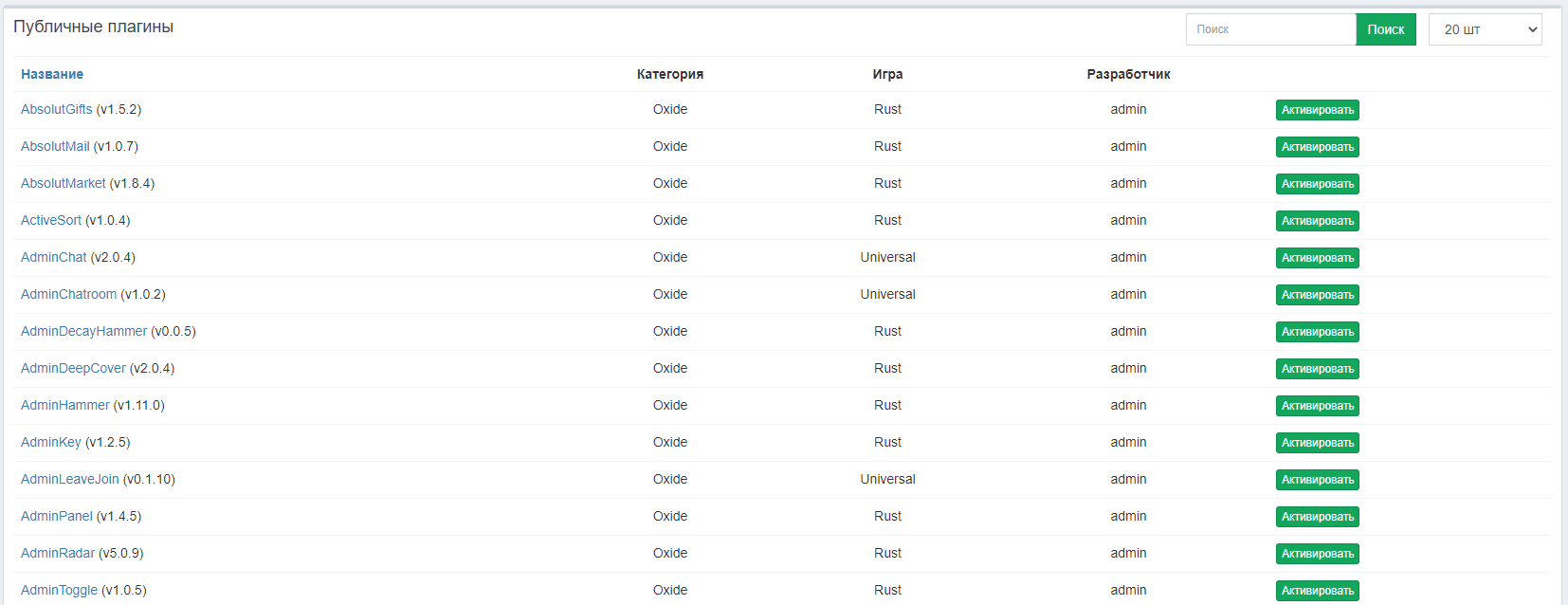Open the AdminPanel plugin page
Image resolution: width=1568 pixels, height=605 pixels.
tap(57, 517)
